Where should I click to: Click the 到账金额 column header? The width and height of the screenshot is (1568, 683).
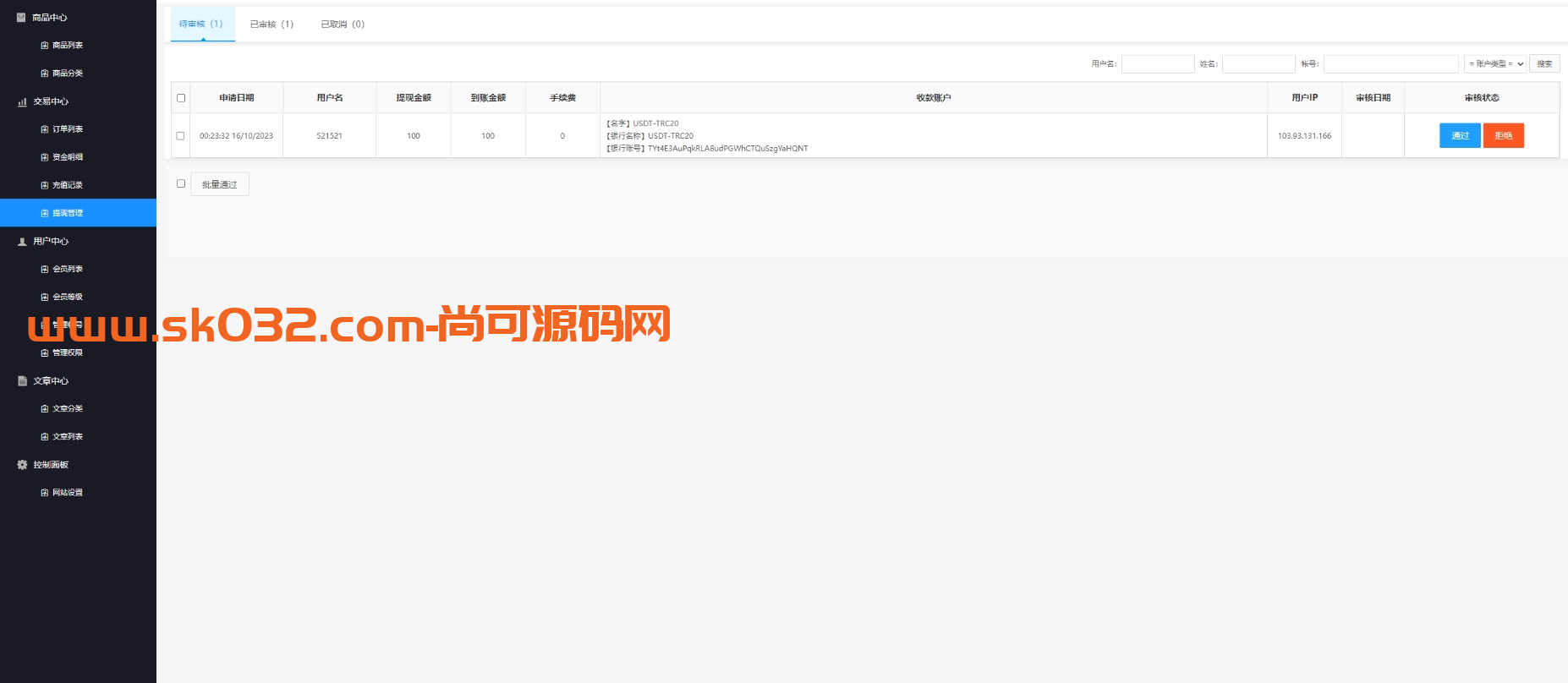click(x=488, y=98)
